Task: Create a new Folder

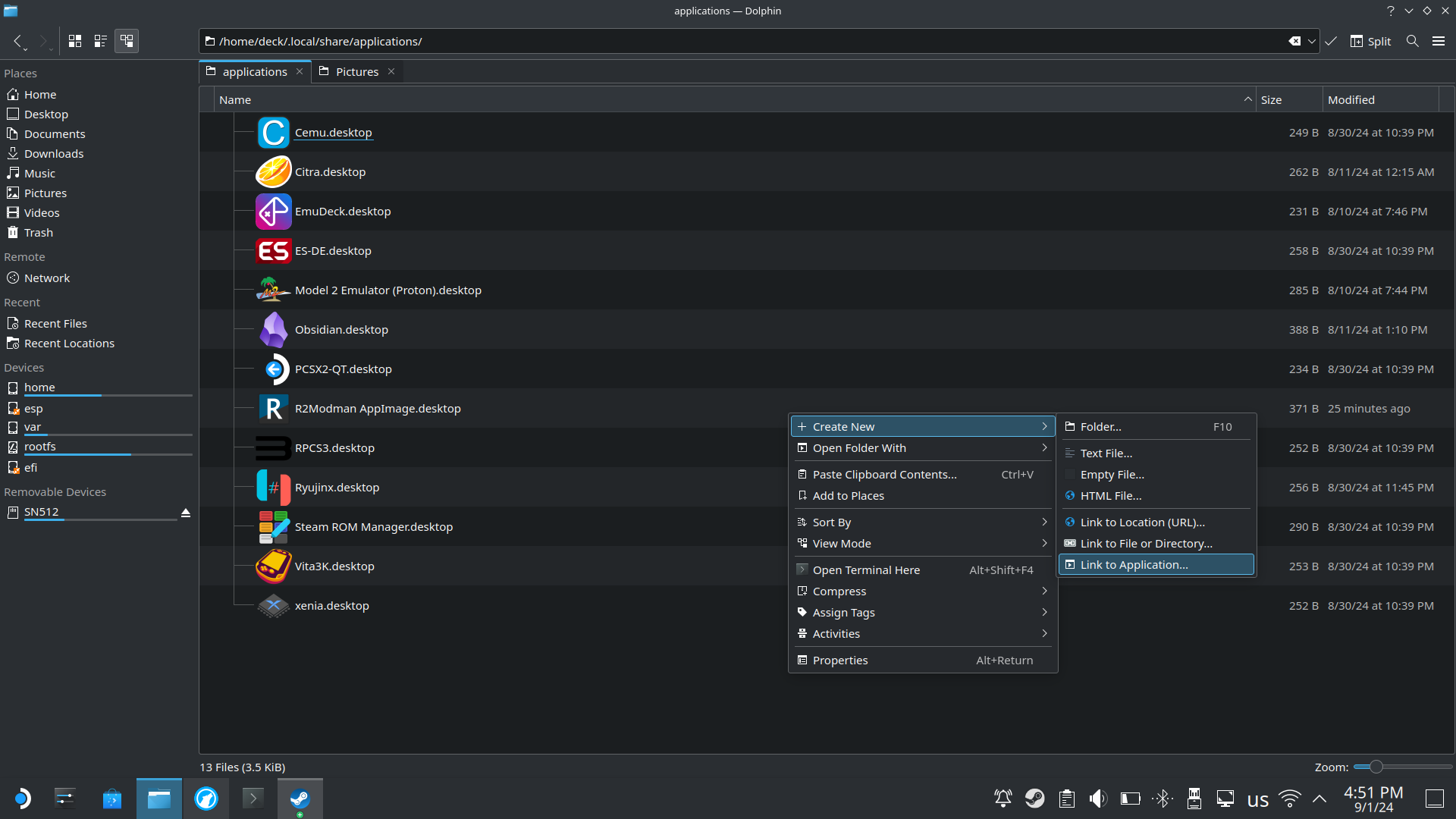Action: (x=1156, y=427)
